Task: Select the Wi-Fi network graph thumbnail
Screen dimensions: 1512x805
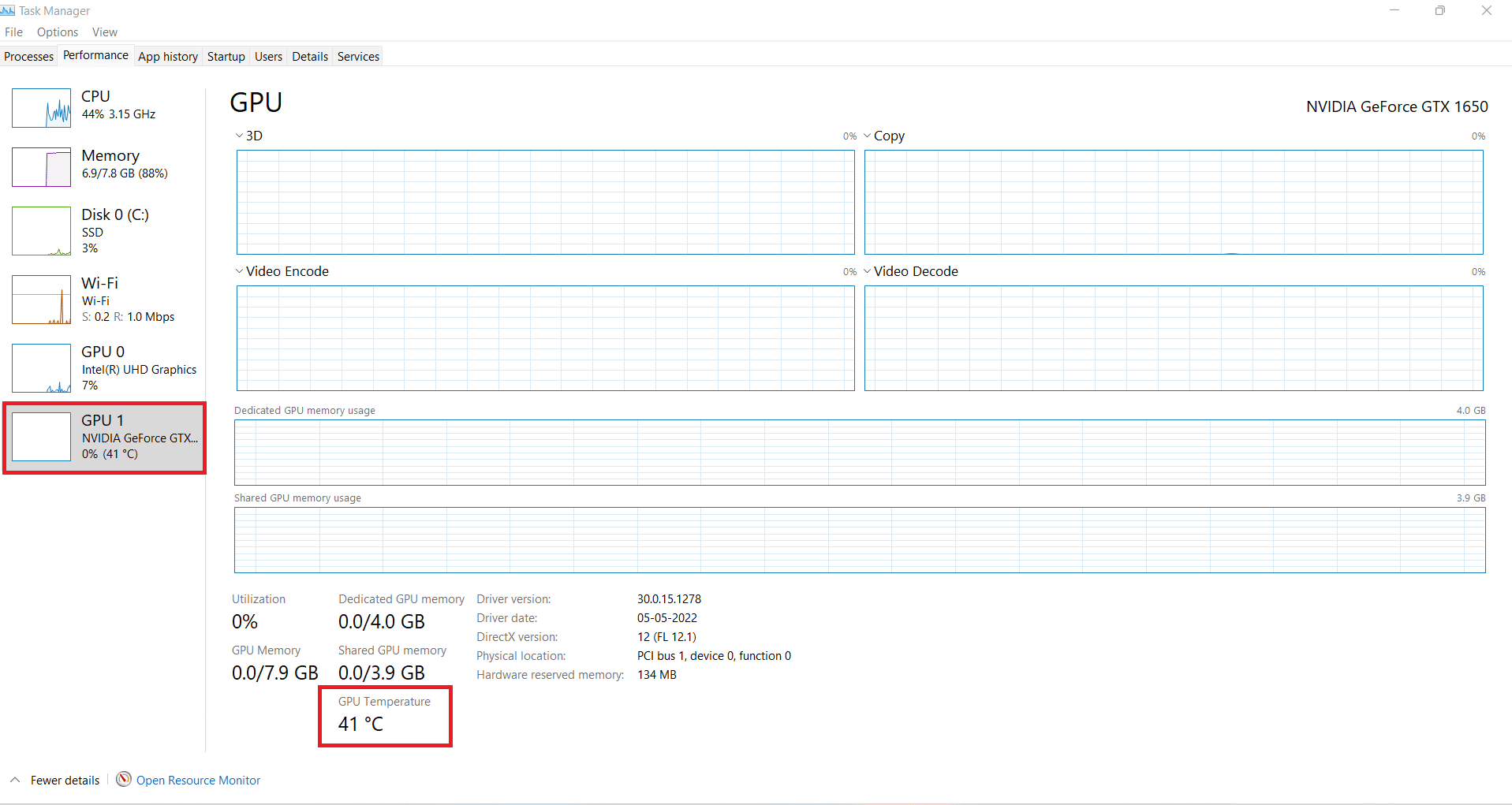Action: click(x=42, y=300)
